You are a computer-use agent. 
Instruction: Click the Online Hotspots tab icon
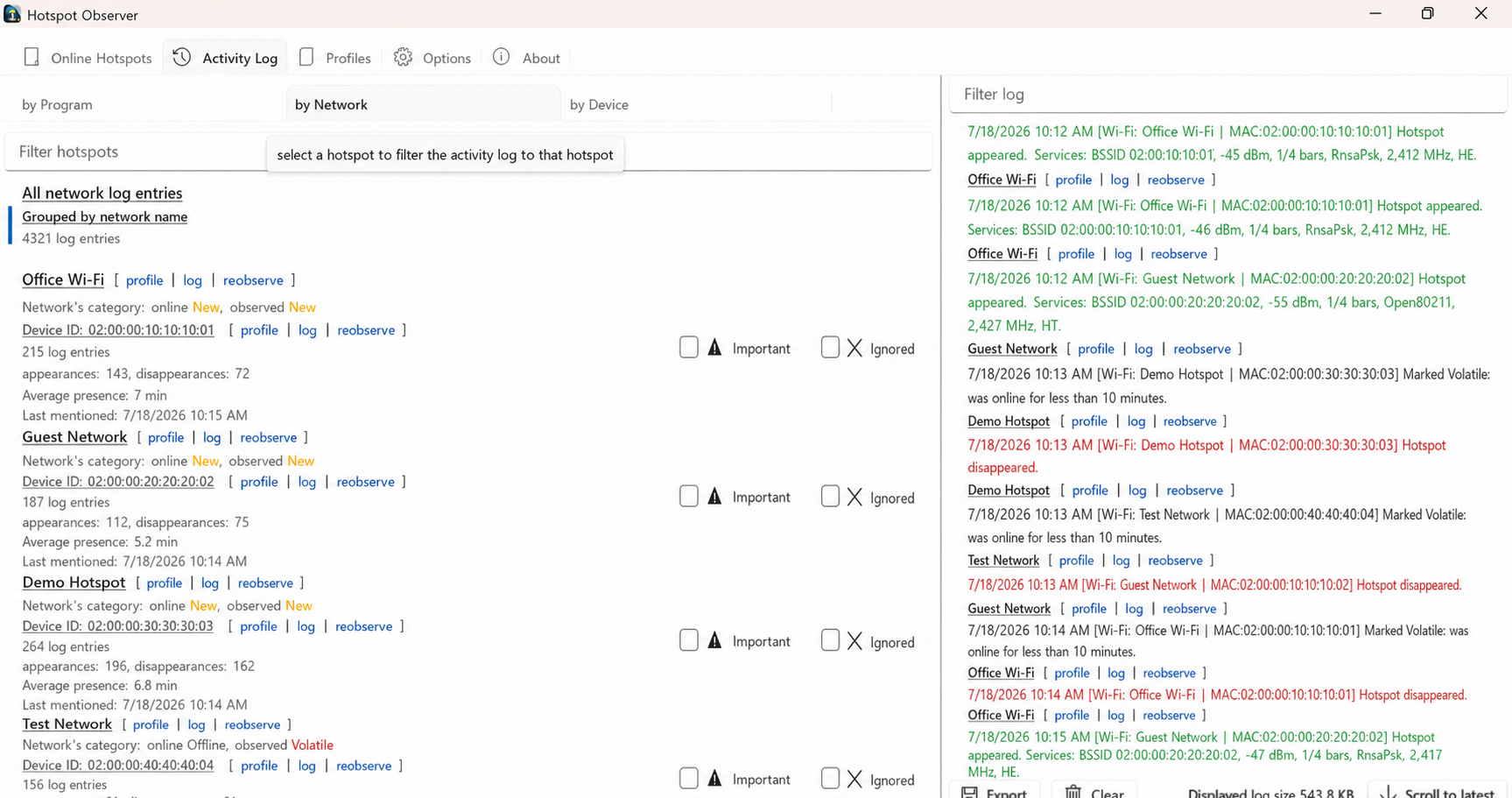[32, 57]
